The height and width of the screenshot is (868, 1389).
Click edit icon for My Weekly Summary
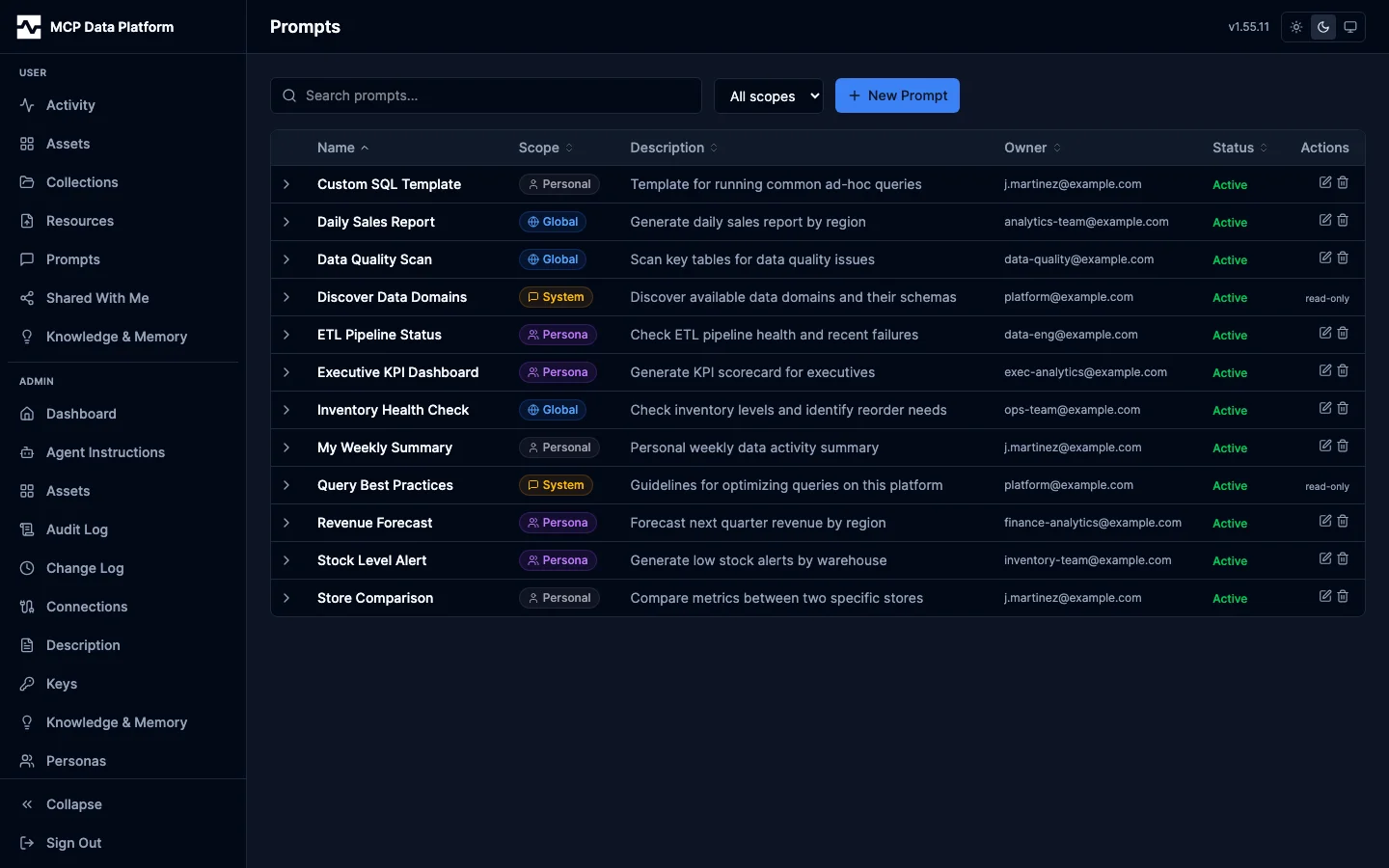tap(1325, 446)
